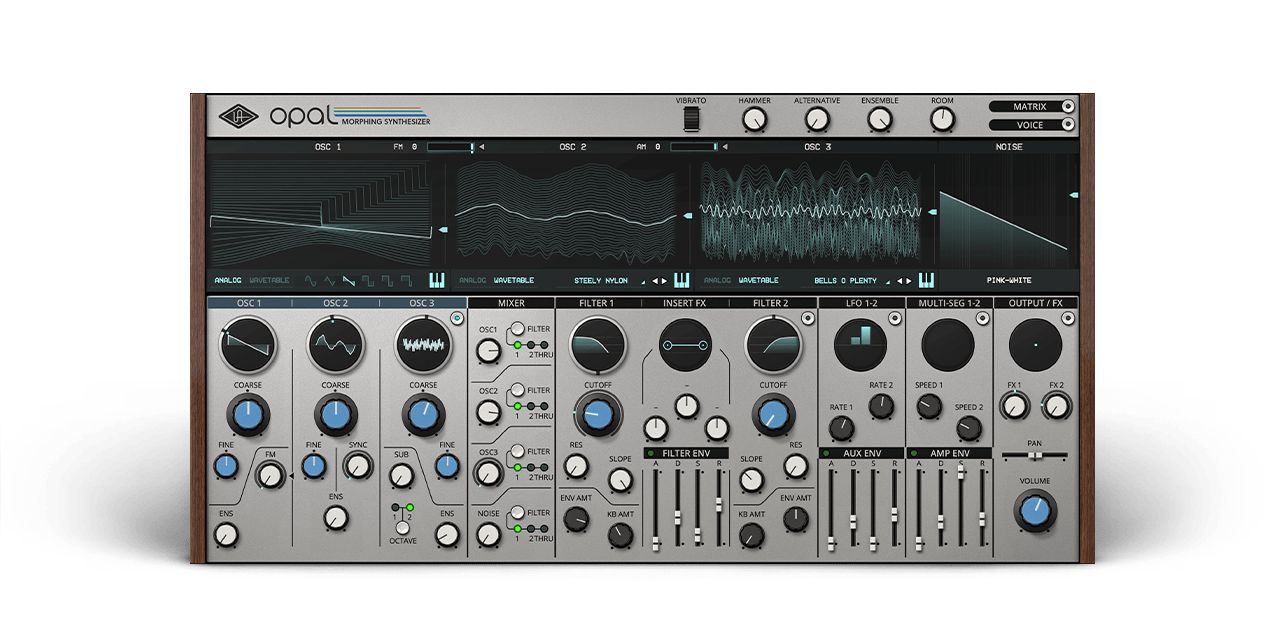Click the piano keyboard icon for OSC 3

[925, 280]
